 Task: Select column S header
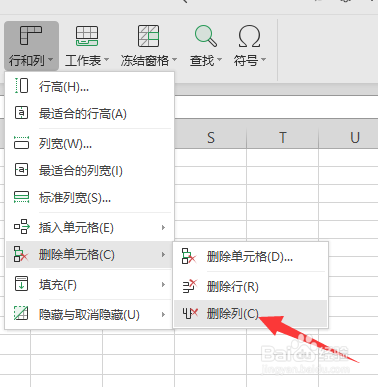pos(211,137)
